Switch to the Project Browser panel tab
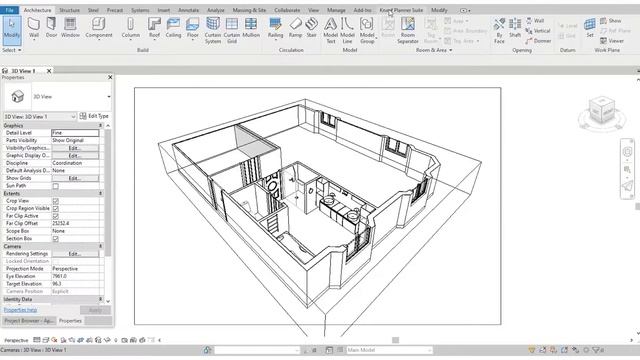This screenshot has width=640, height=360. [29, 321]
